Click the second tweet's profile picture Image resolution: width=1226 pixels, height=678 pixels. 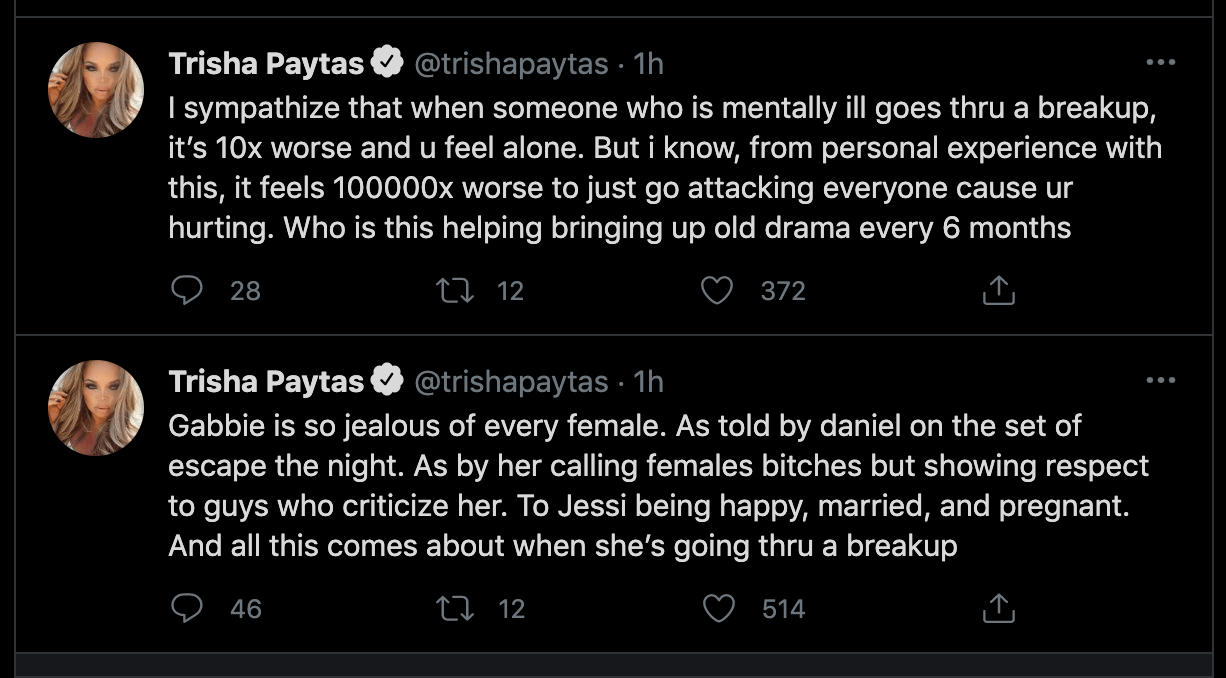click(x=95, y=407)
